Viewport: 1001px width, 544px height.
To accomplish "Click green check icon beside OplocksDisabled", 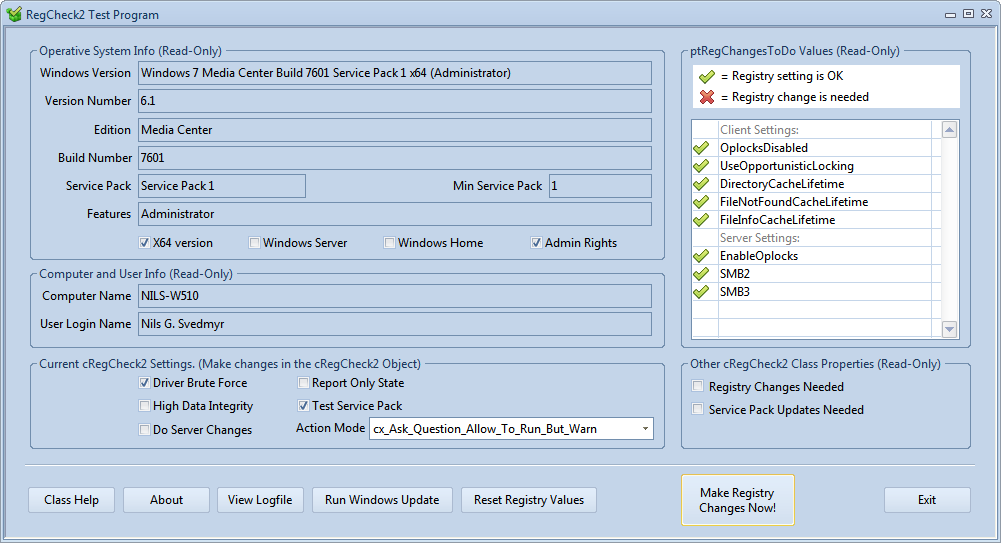I will click(x=702, y=147).
